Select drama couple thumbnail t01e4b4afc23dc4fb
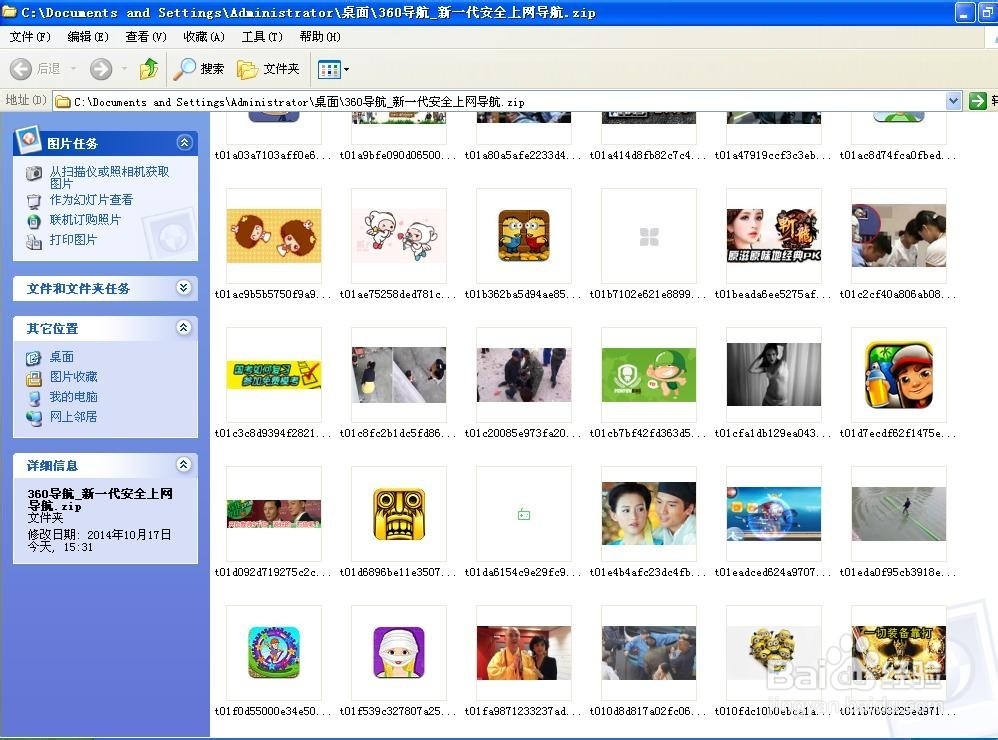 [x=649, y=514]
